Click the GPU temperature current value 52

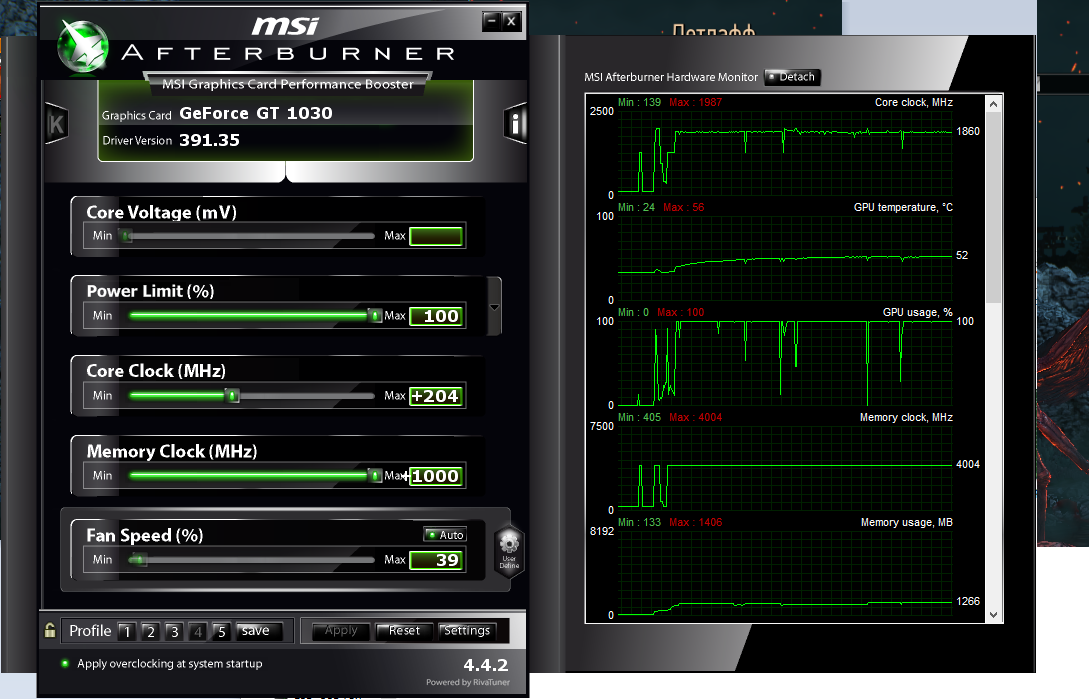(x=962, y=255)
